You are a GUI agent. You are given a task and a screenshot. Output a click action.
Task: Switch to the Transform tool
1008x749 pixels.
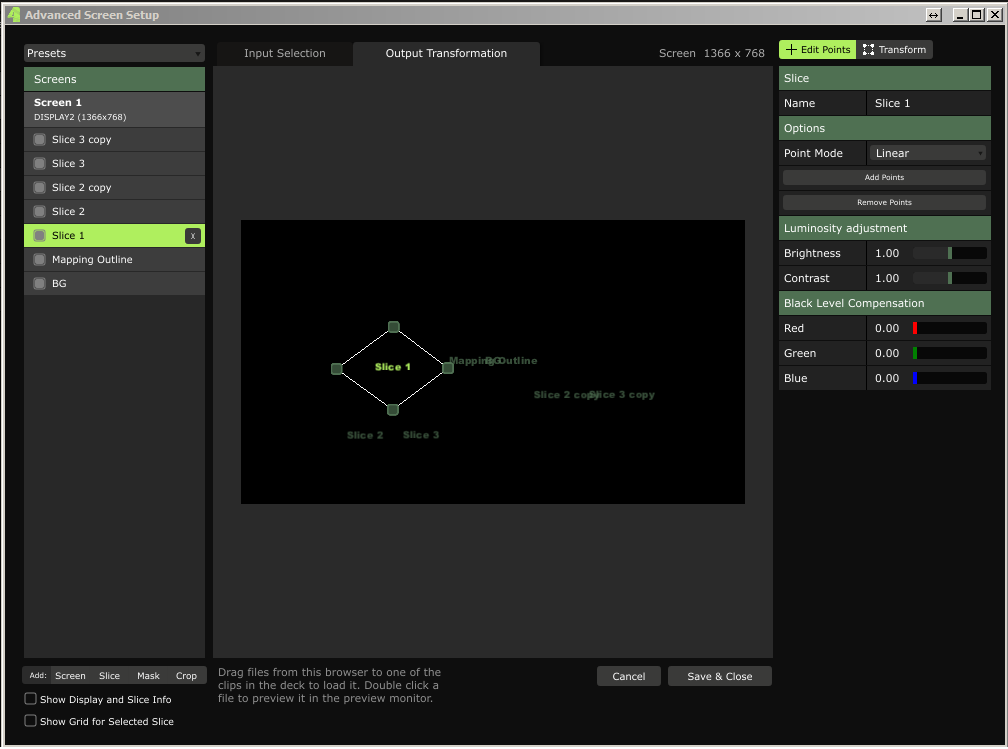pos(895,50)
